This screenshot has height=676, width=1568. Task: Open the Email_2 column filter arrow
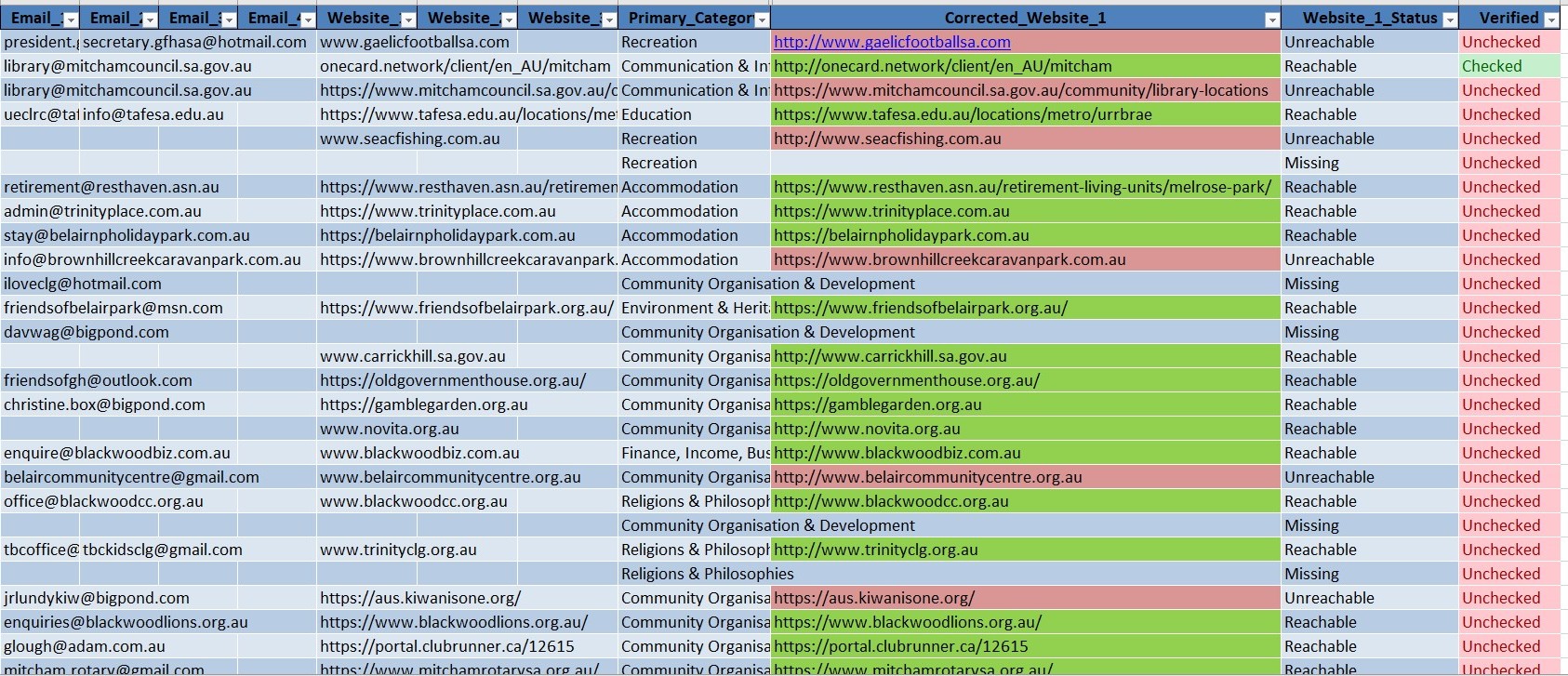[x=149, y=19]
